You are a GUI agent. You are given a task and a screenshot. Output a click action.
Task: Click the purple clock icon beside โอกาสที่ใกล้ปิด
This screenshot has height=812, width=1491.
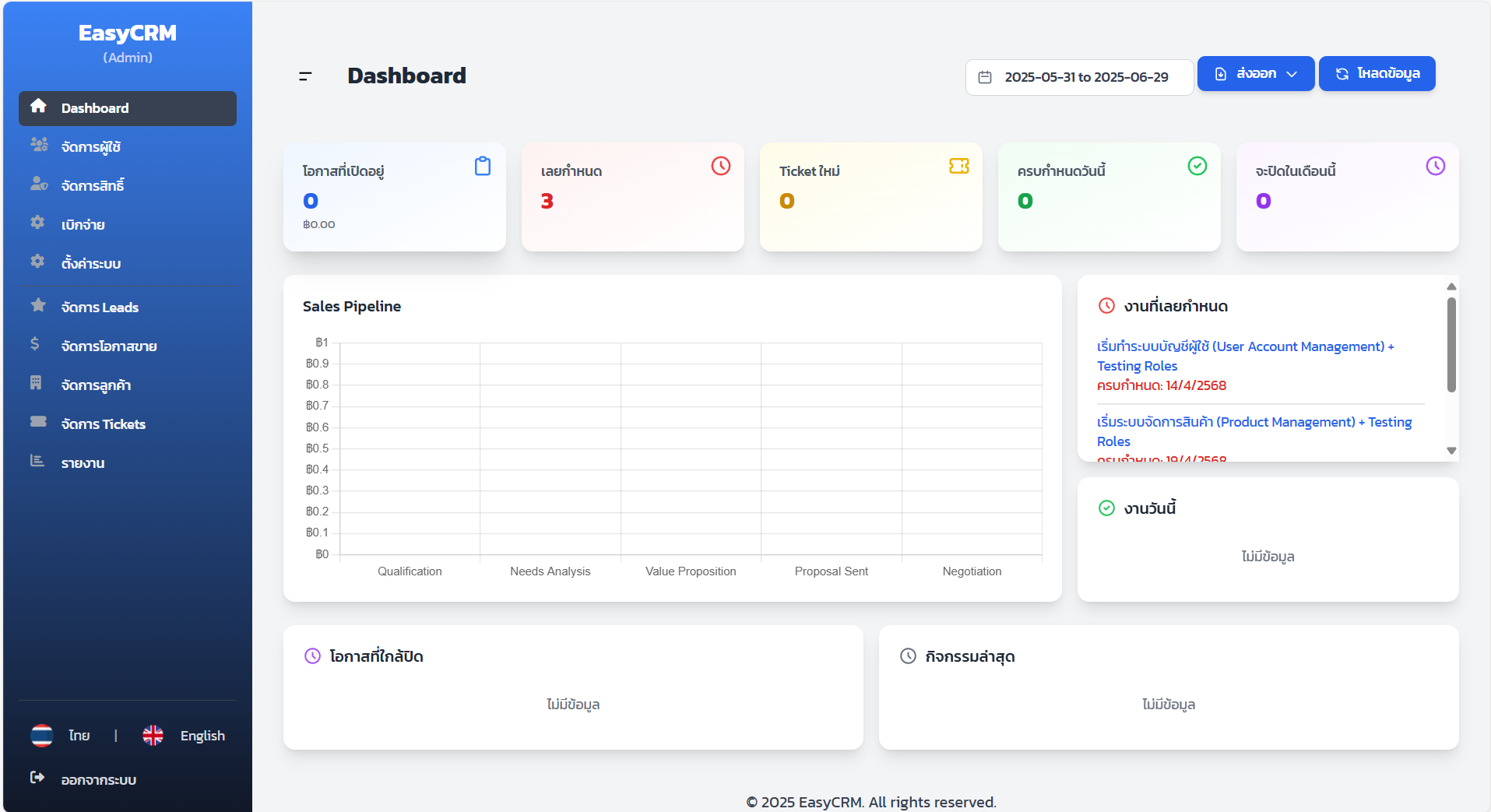click(312, 656)
